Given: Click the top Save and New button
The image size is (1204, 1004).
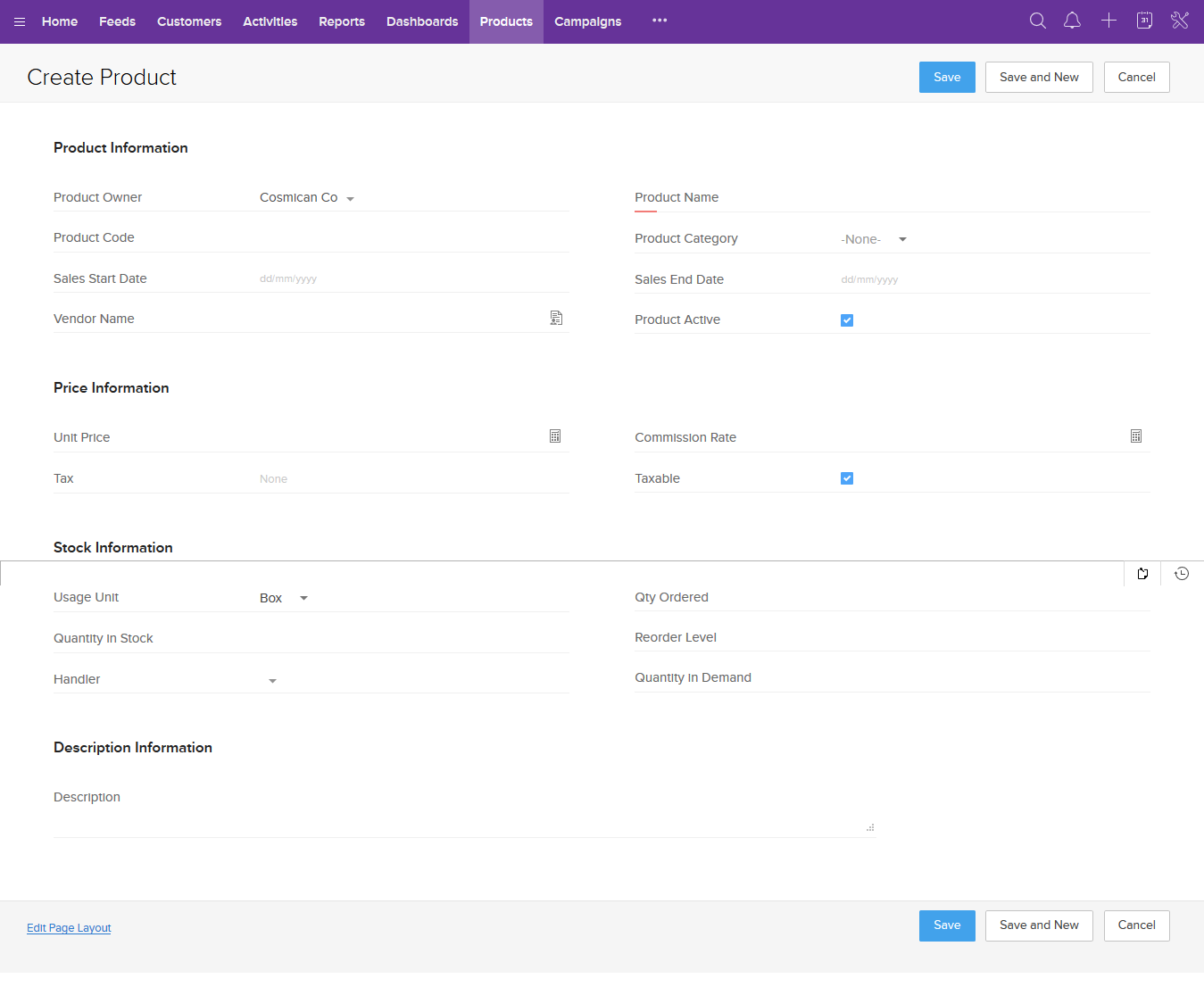Looking at the screenshot, I should 1039,77.
